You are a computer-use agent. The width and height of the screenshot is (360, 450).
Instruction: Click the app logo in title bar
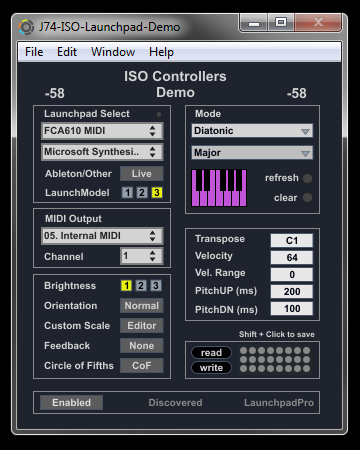[x=26, y=27]
